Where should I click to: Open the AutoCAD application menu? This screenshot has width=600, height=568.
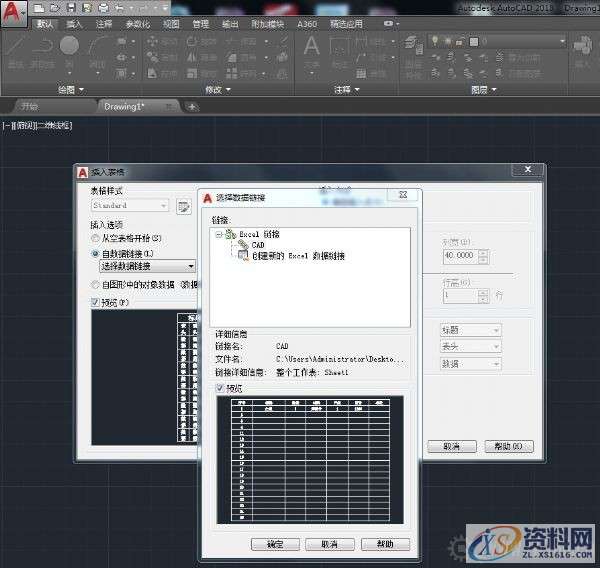13,13
